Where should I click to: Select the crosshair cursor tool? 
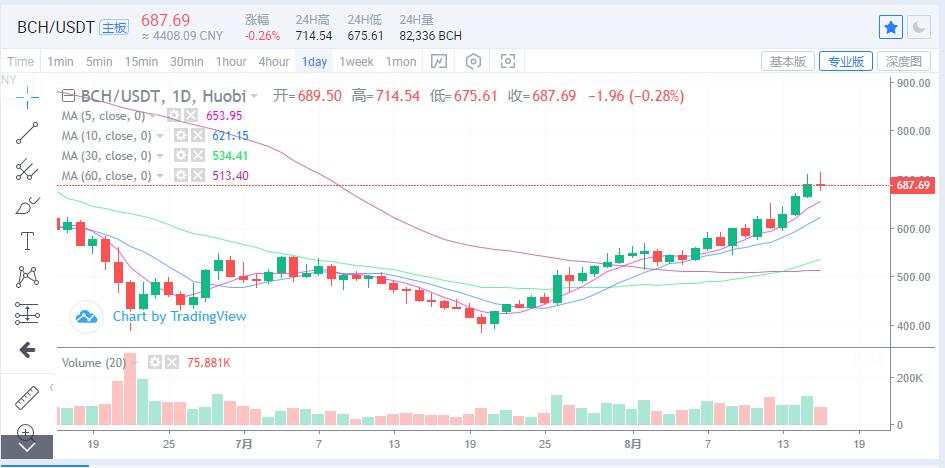(x=27, y=96)
